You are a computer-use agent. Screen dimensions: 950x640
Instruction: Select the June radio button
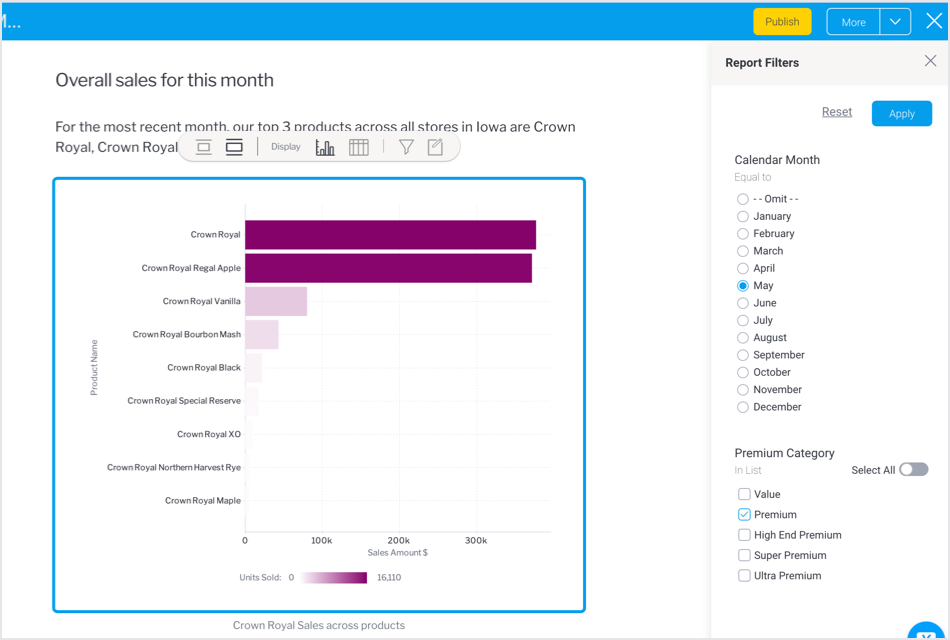(x=743, y=303)
